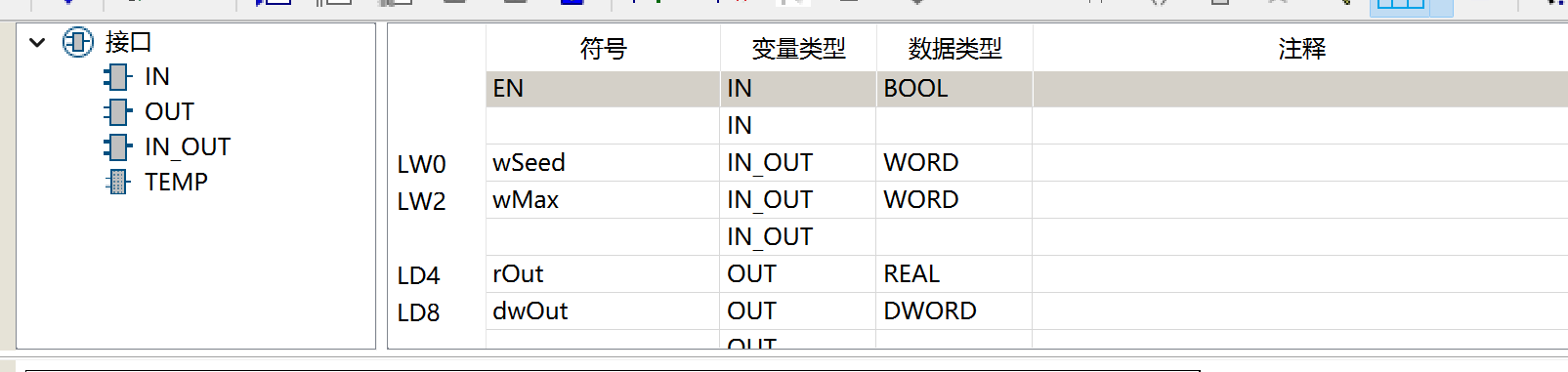
Task: Click the 变量类型 column header
Action: (798, 48)
